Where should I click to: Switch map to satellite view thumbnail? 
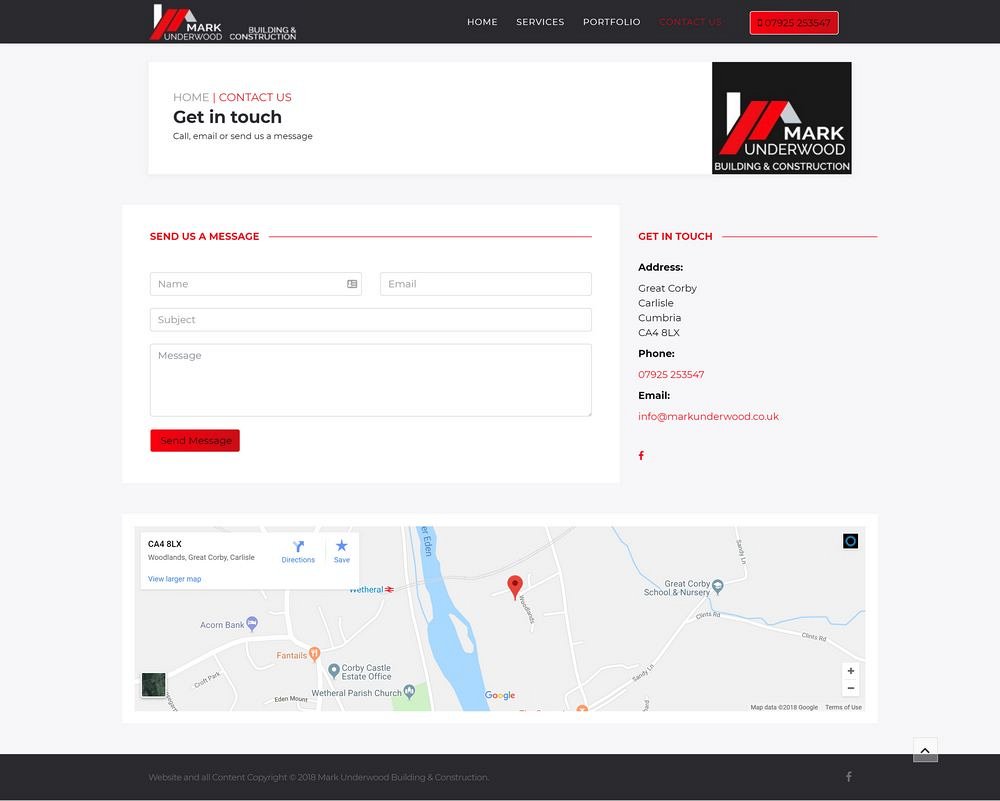tap(153, 685)
